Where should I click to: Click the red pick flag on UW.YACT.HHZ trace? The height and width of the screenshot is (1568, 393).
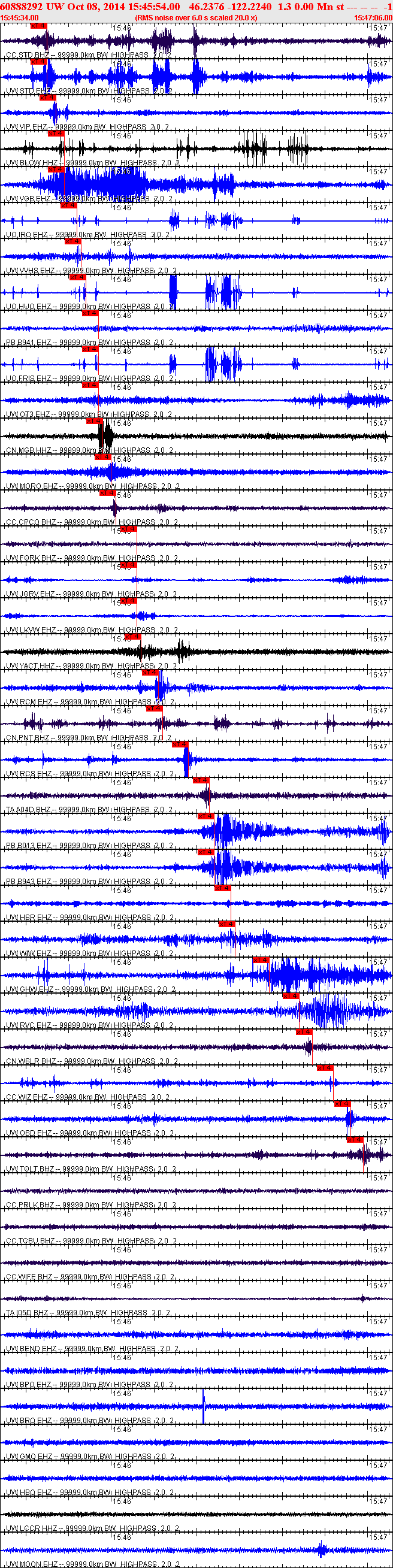[134, 636]
